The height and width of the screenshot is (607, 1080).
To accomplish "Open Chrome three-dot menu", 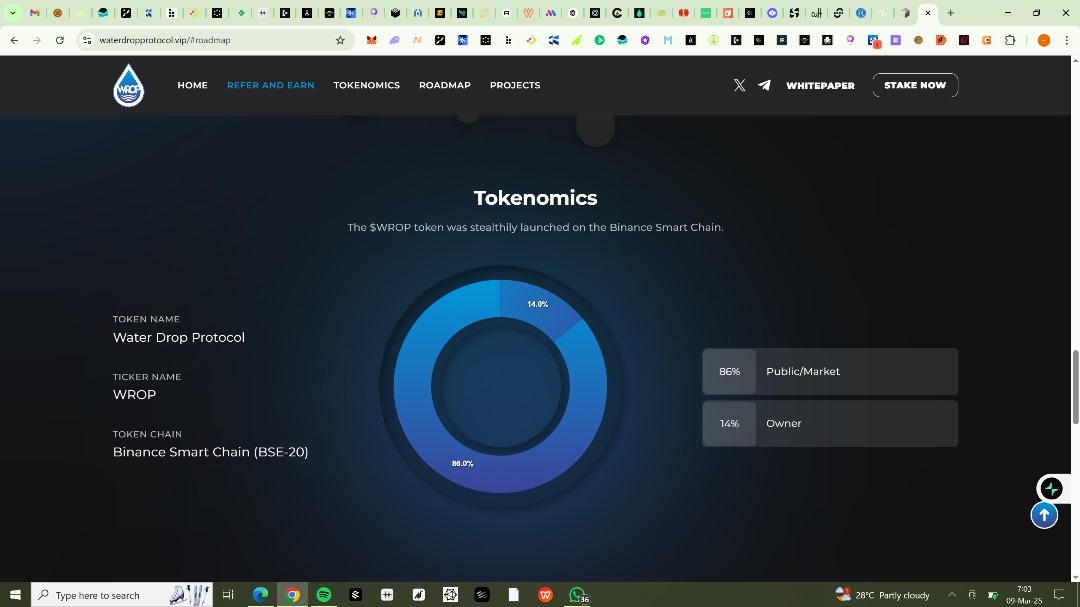I will (x=1067, y=40).
